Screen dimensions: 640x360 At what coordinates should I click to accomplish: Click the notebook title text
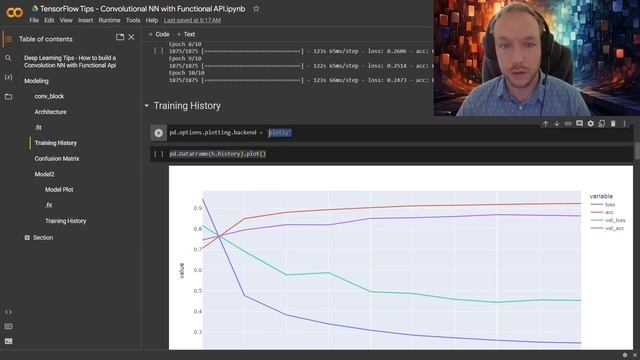point(142,9)
